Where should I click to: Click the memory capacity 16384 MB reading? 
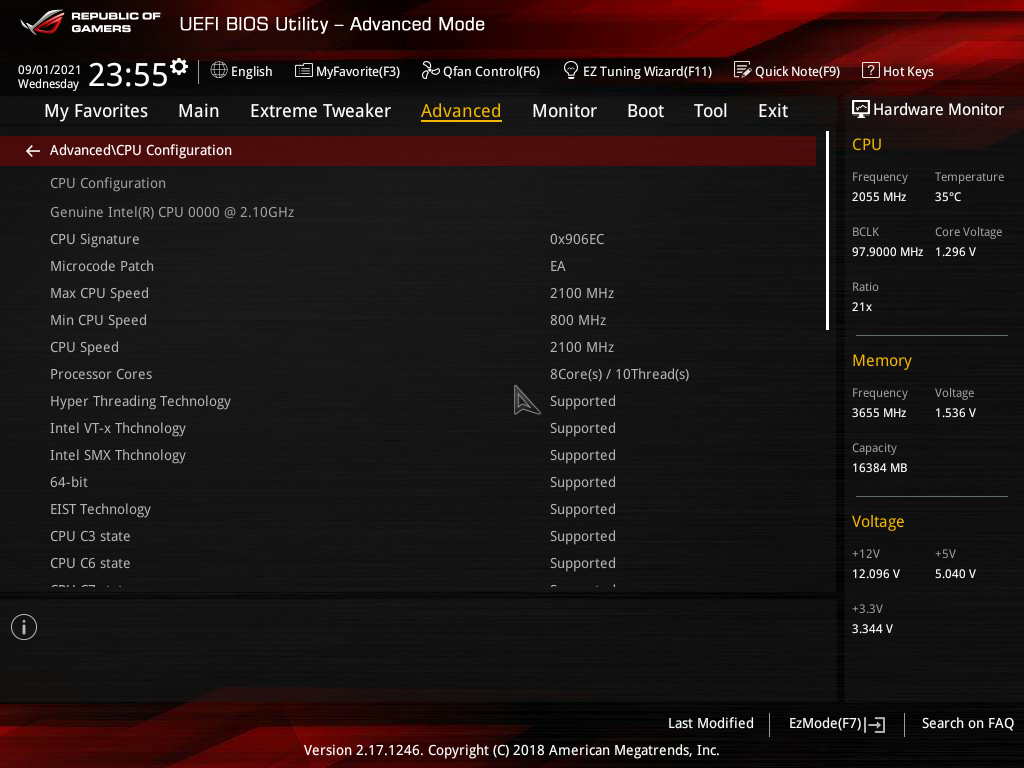879,468
